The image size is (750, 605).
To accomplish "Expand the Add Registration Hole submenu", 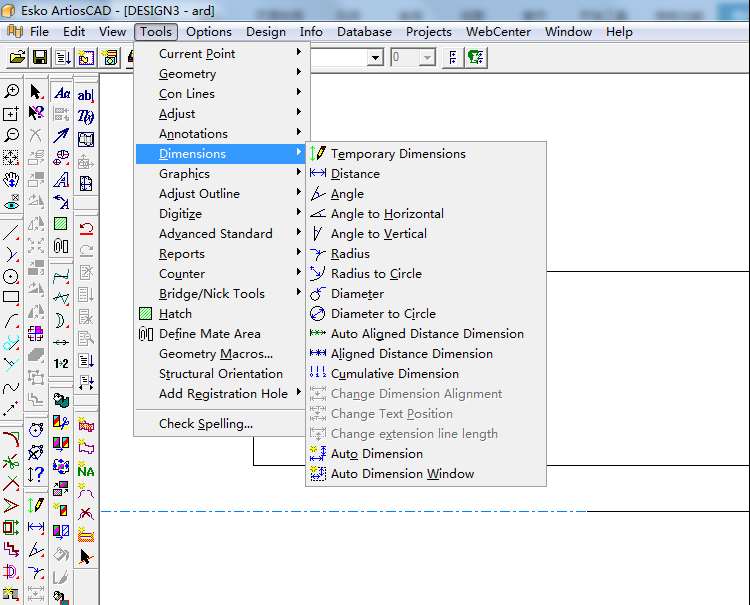I will (222, 394).
